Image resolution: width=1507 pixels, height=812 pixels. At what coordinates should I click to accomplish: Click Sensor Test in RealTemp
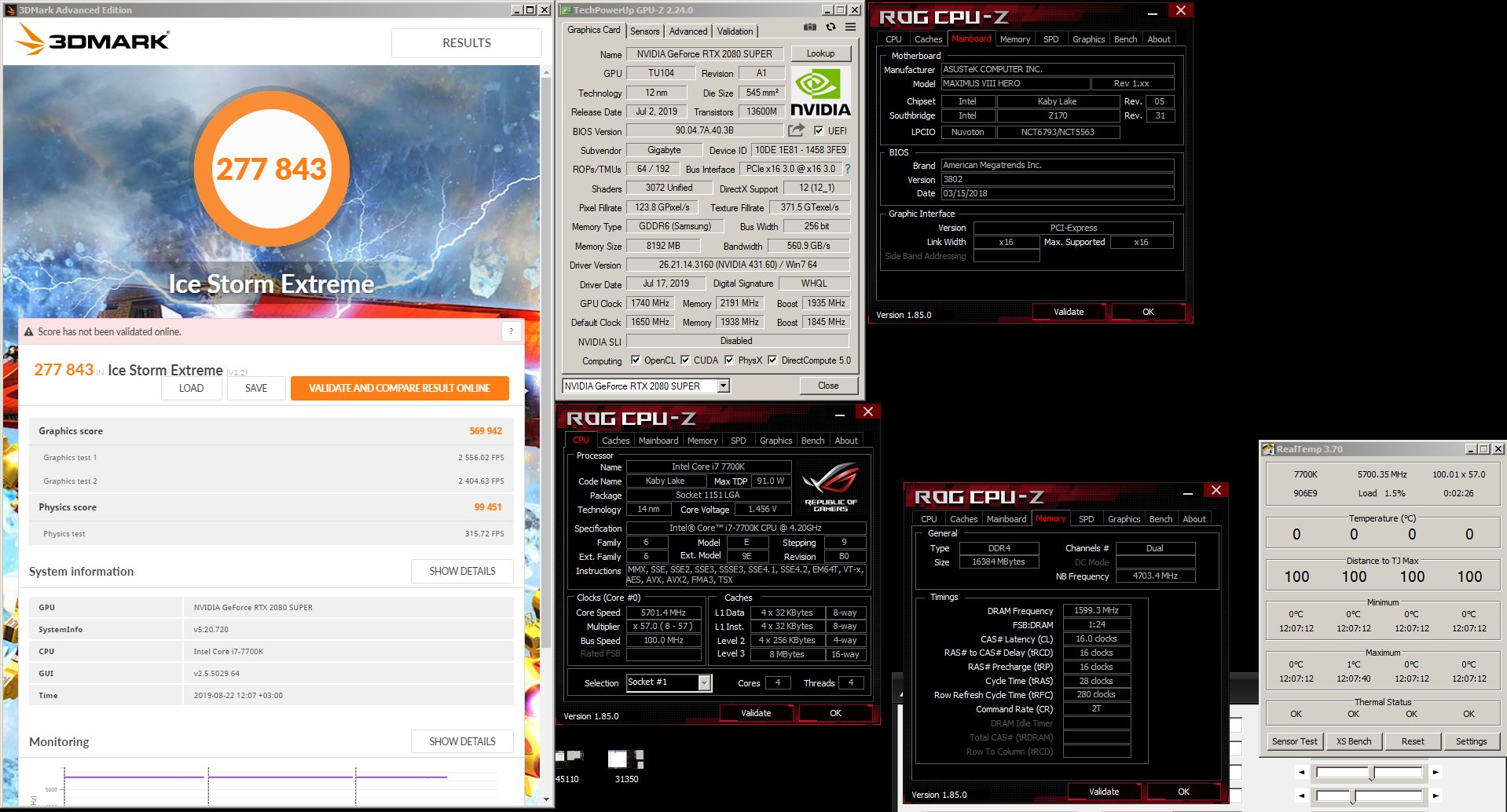1294,741
